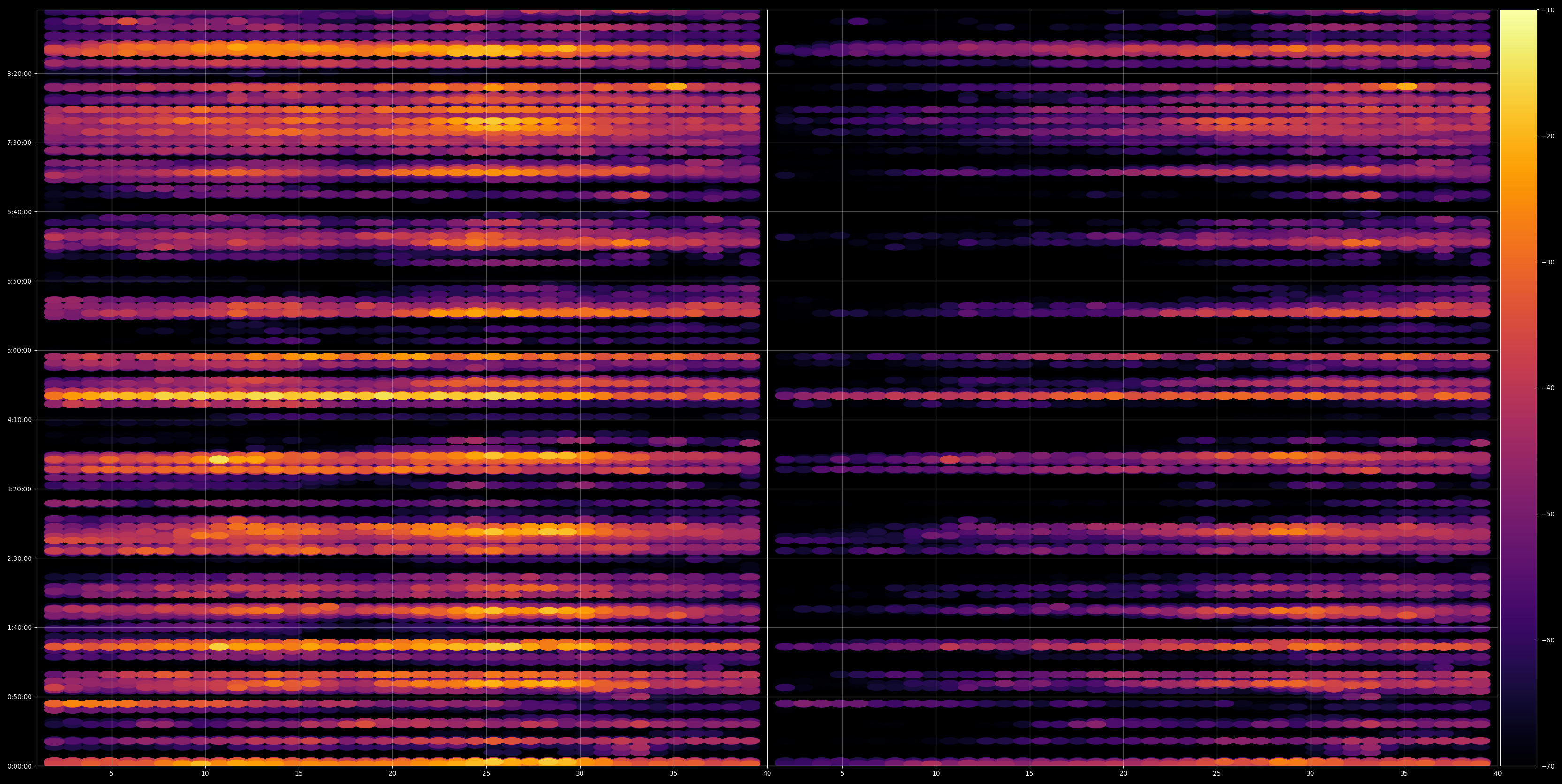The image size is (1562, 784).
Task: Select x-axis tick 30 of the left heatmap
Action: point(580,773)
